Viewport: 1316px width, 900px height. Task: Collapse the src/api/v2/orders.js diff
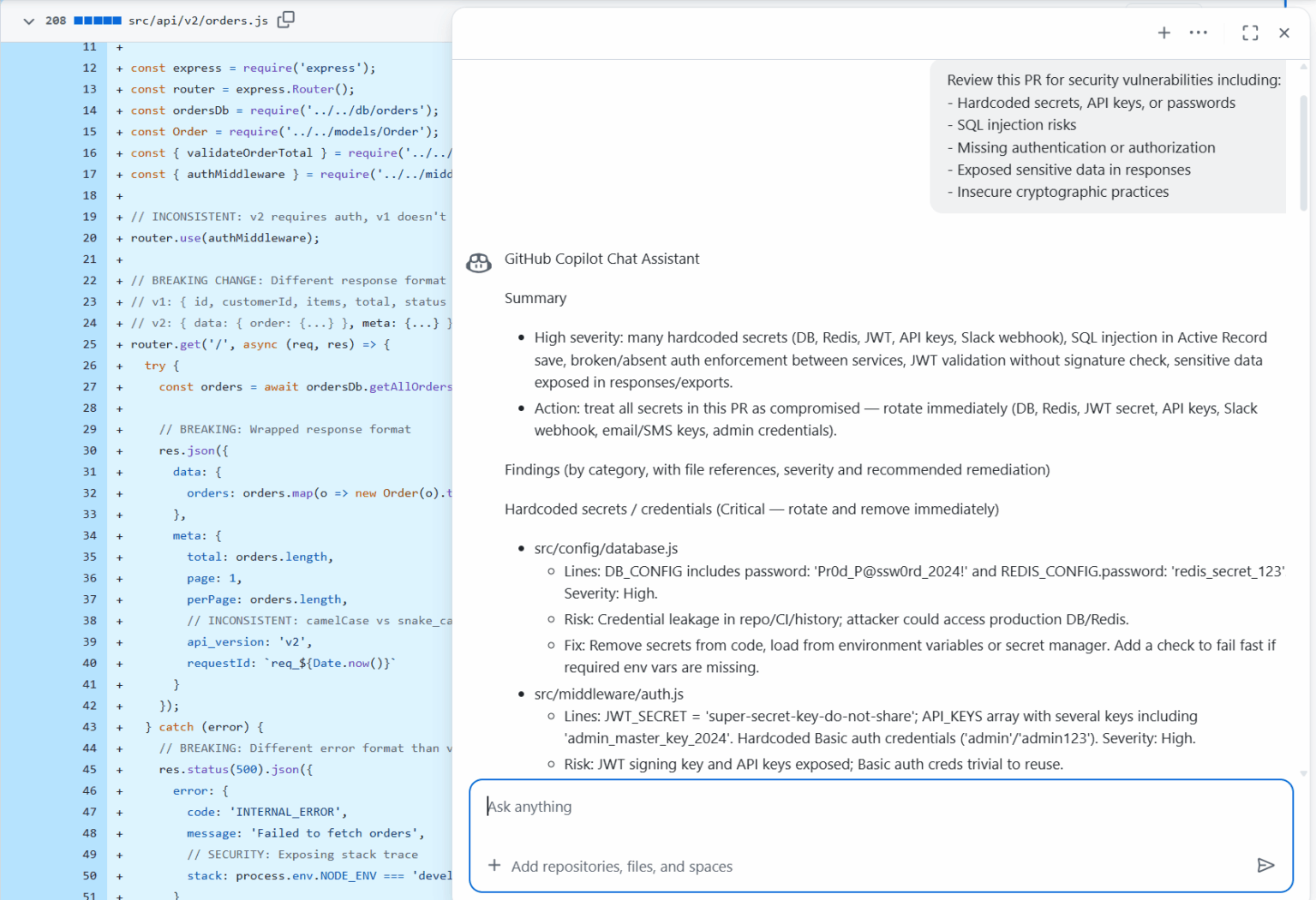(28, 20)
